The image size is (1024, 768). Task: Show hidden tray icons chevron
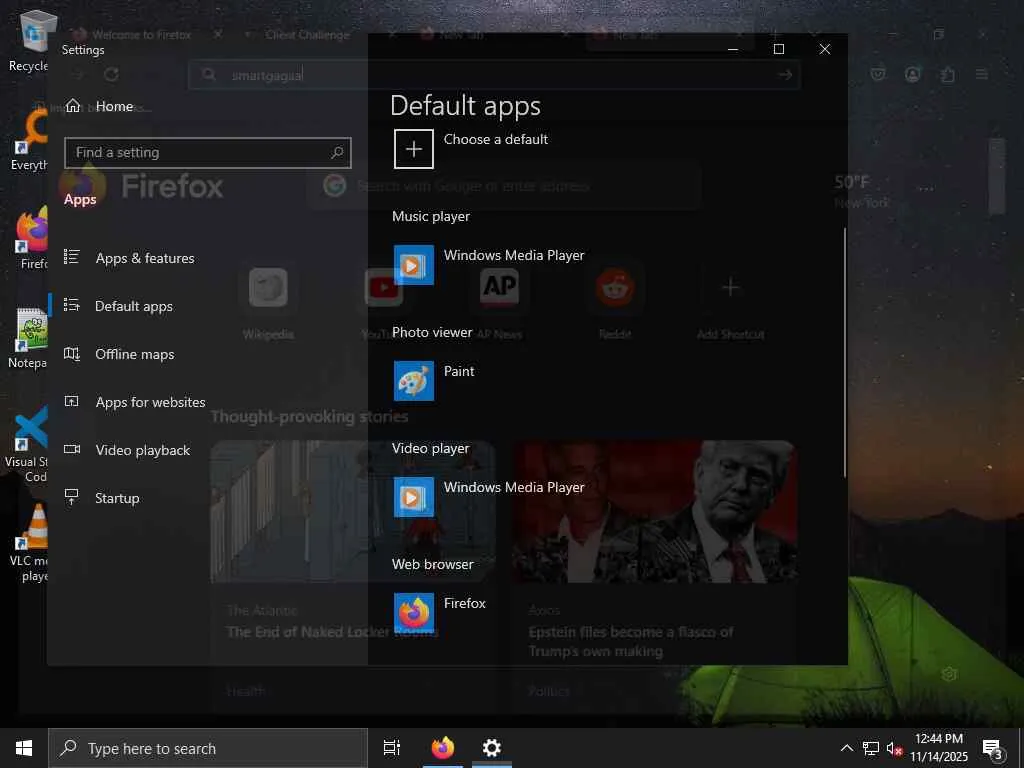click(x=846, y=748)
